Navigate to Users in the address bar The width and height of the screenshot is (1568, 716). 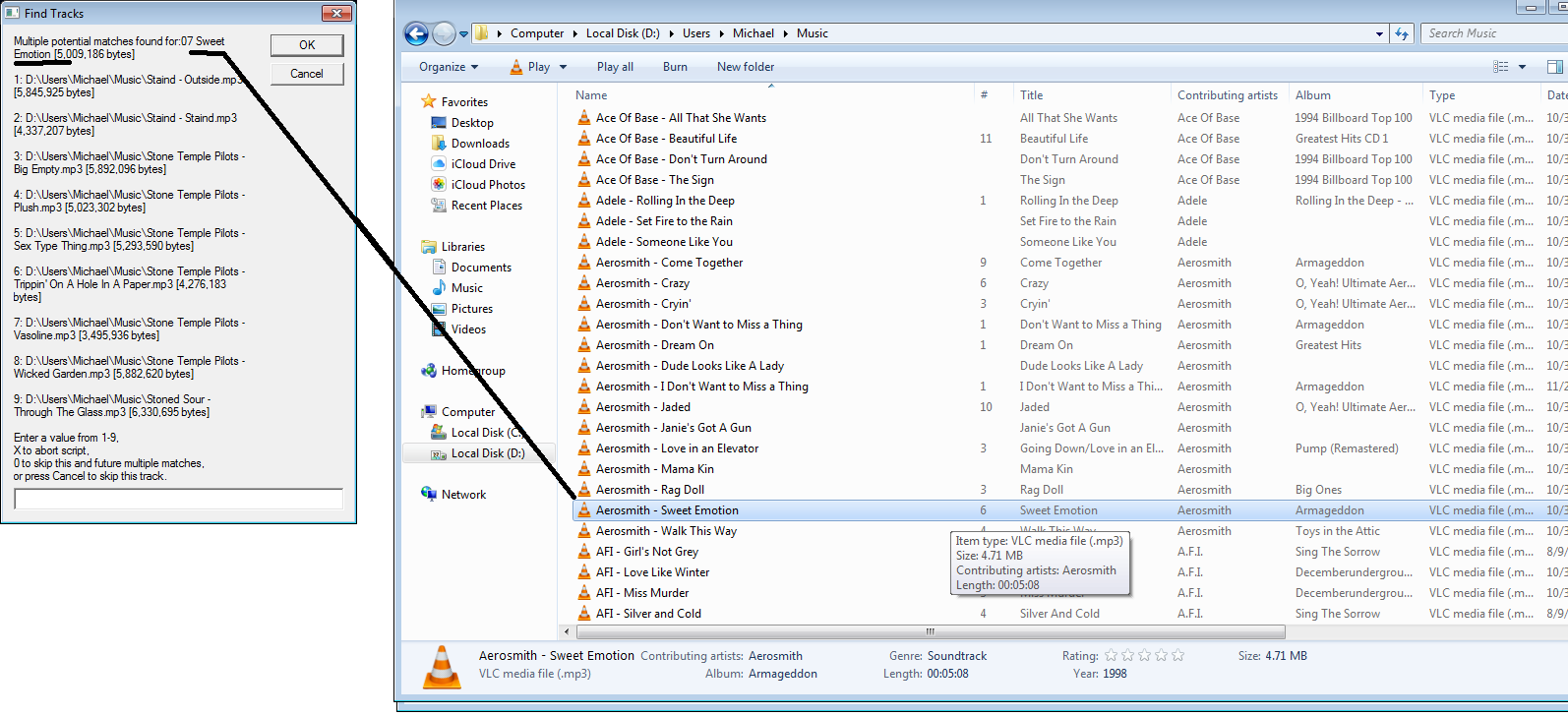click(x=696, y=33)
